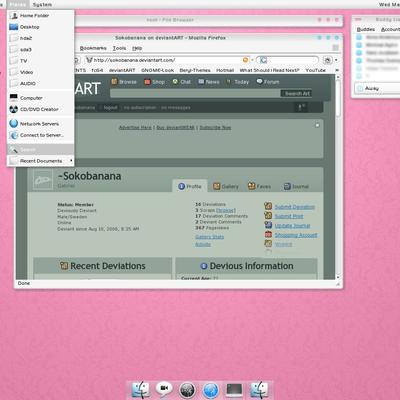Click the left Finder icon in dock
Viewport: 400px width, 400px height.
pos(141,390)
